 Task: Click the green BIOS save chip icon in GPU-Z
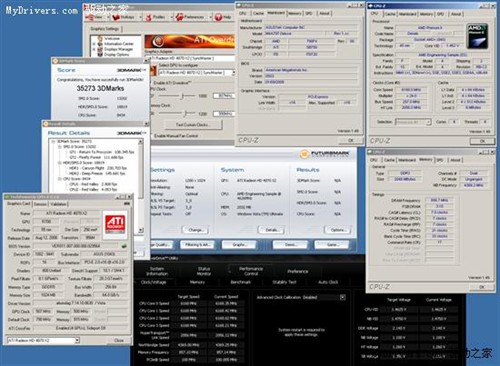click(124, 246)
